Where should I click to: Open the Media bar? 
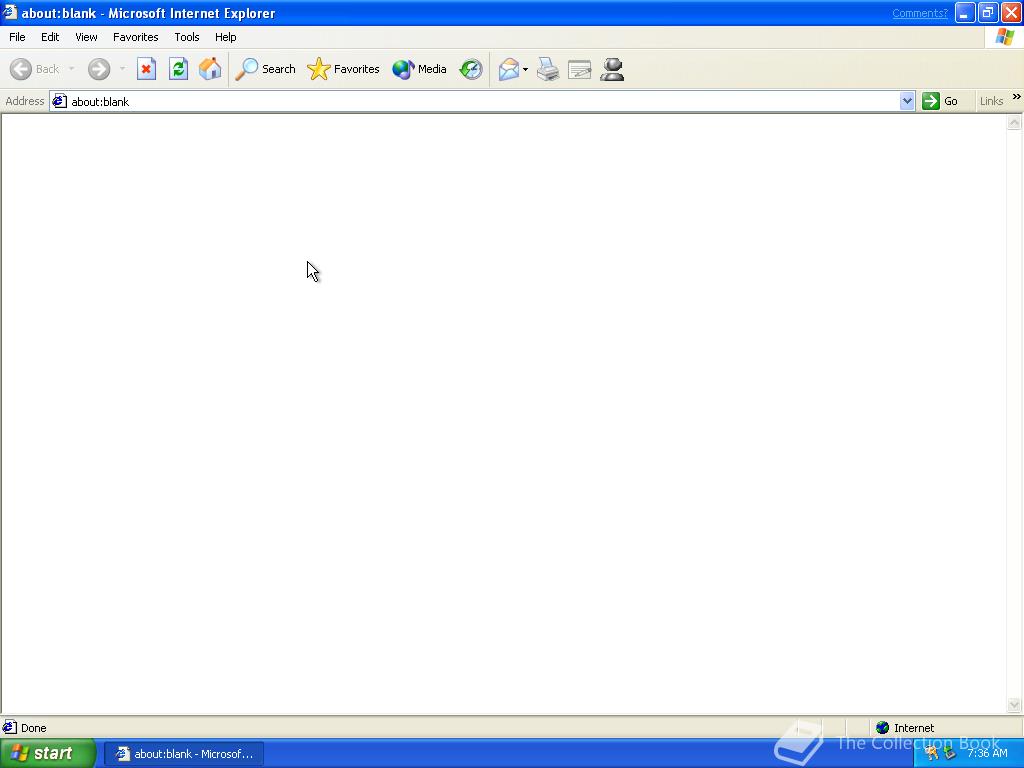point(419,69)
